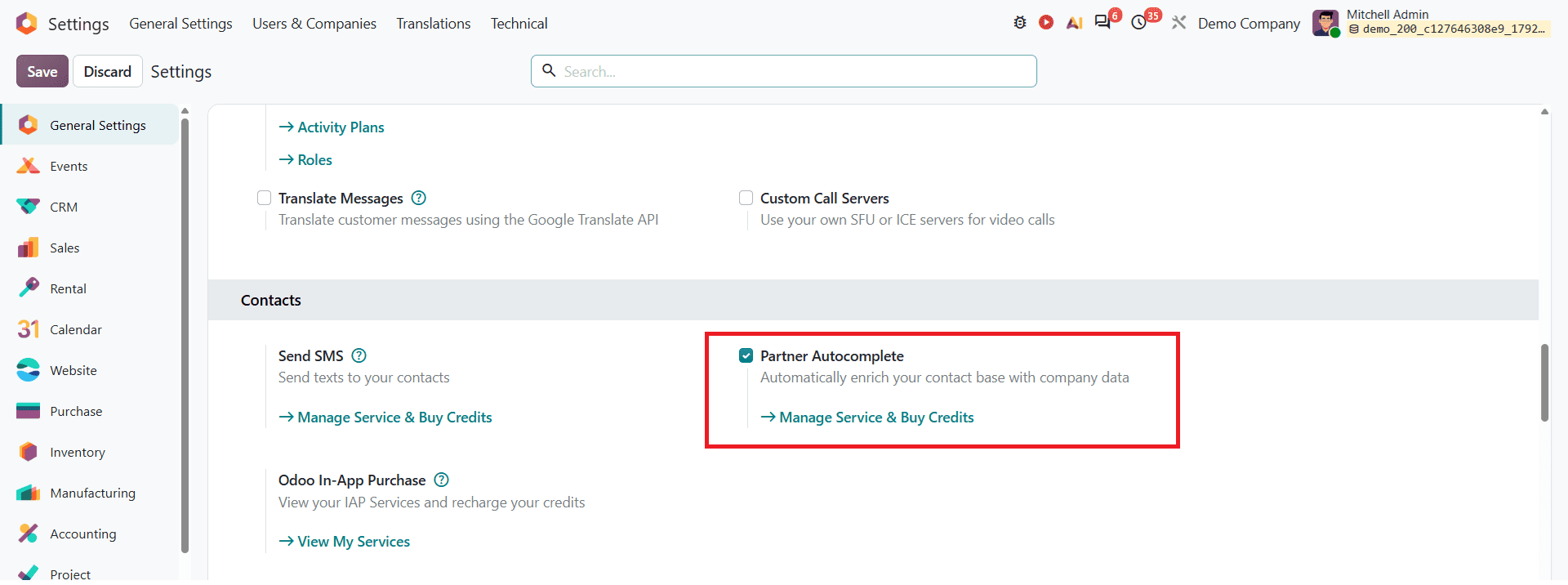
Task: Open Calendar settings in sidebar
Action: (x=90, y=329)
